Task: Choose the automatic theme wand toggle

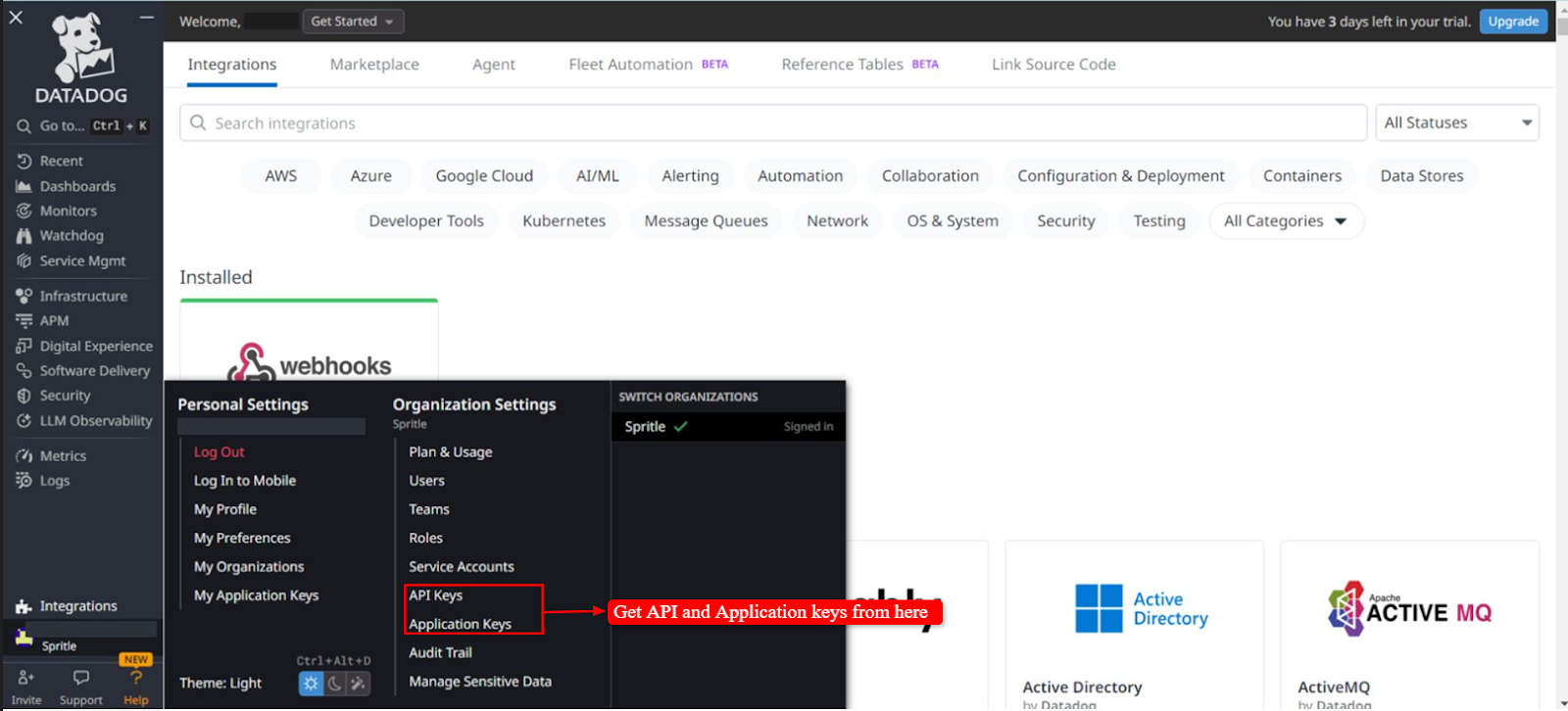Action: (359, 684)
